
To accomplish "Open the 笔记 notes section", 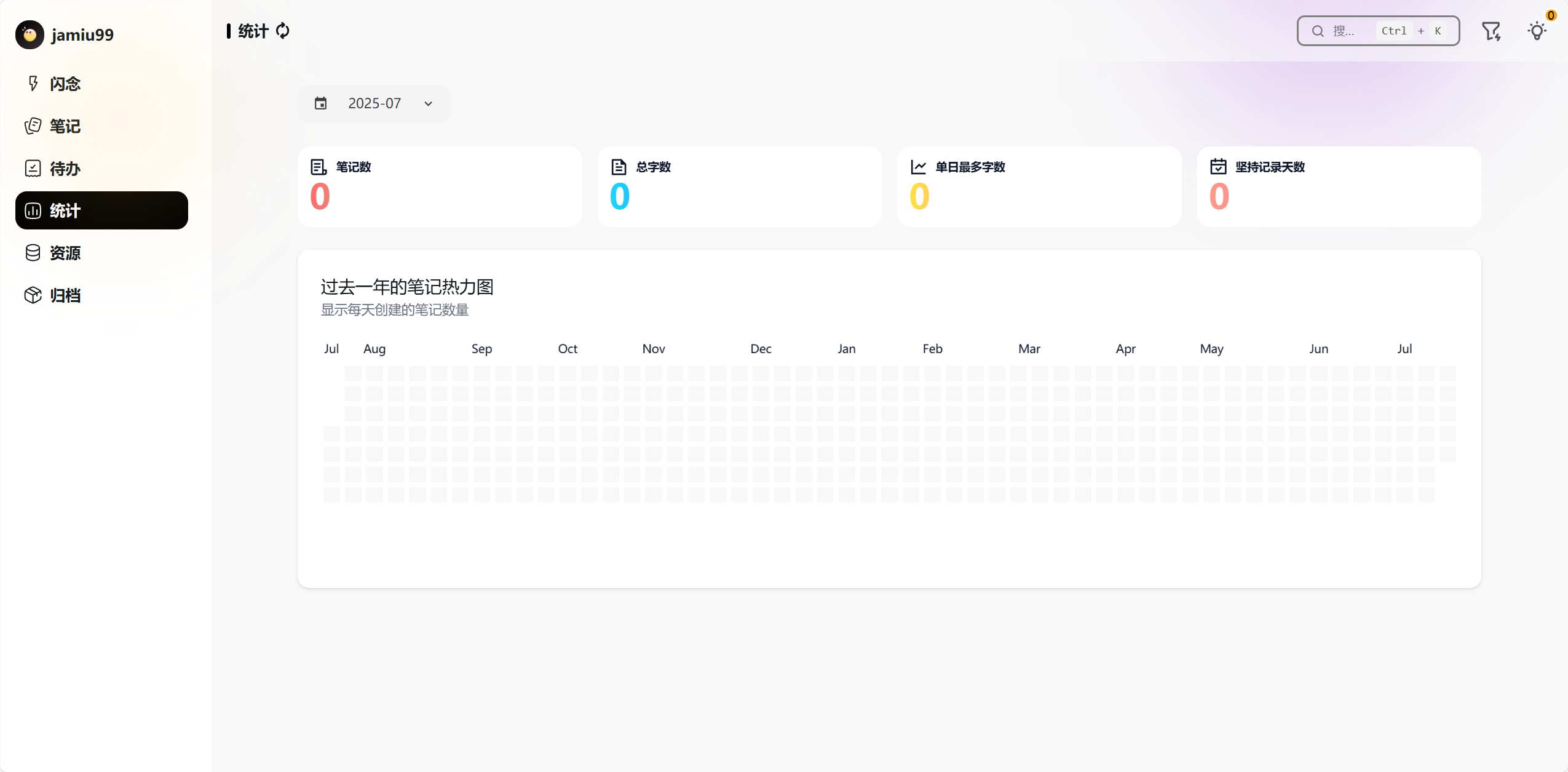I will (x=101, y=126).
